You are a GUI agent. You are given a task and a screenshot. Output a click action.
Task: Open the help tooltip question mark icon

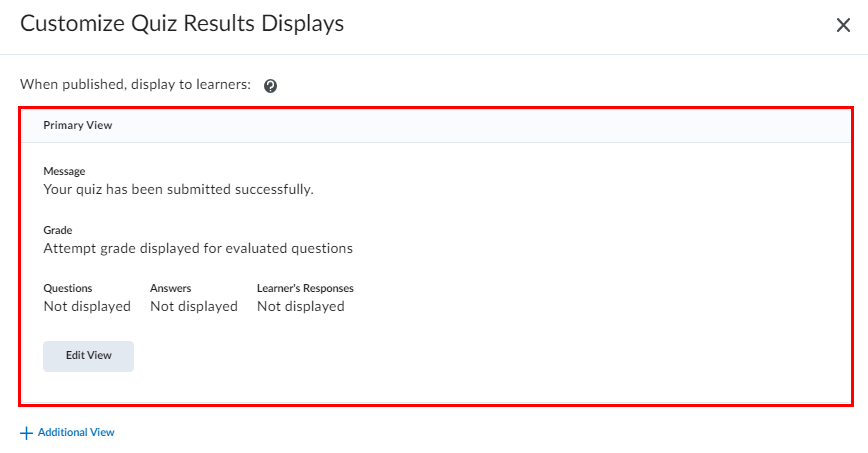(x=270, y=86)
